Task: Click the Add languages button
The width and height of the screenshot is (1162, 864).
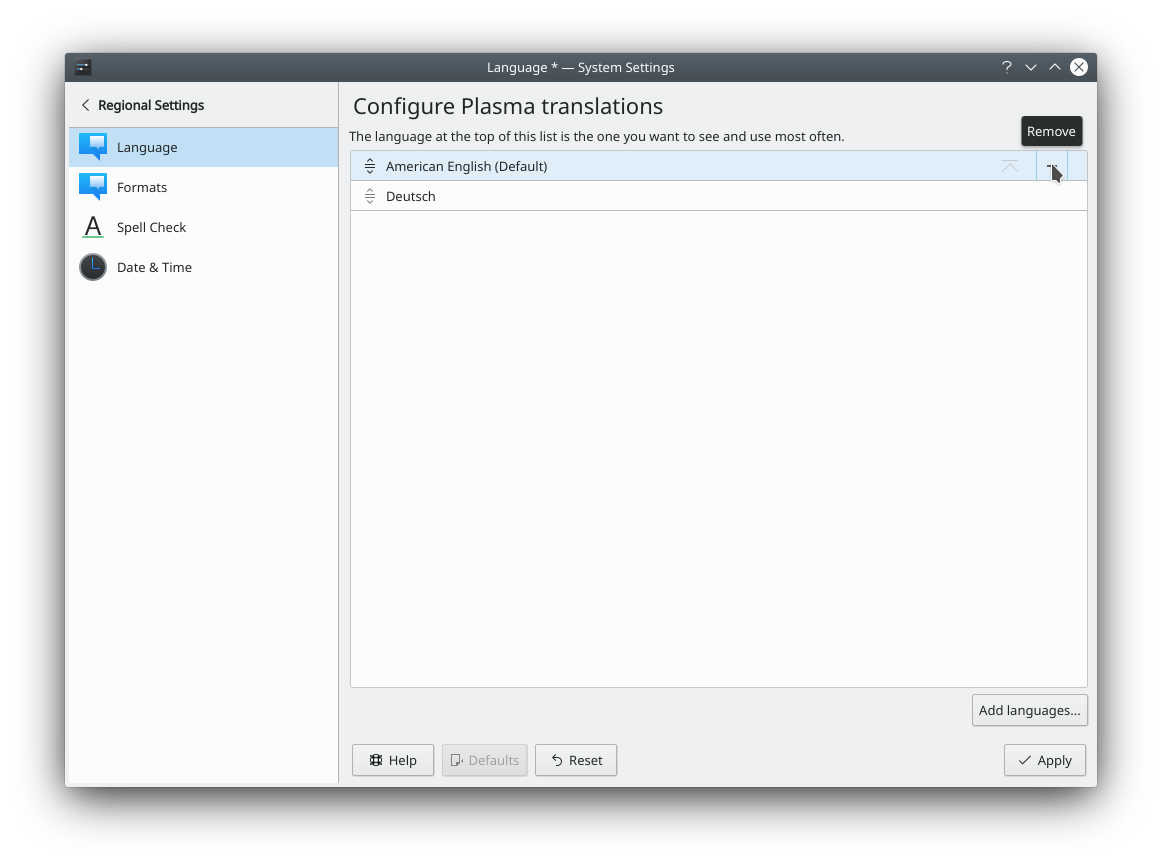Action: pyautogui.click(x=1029, y=710)
